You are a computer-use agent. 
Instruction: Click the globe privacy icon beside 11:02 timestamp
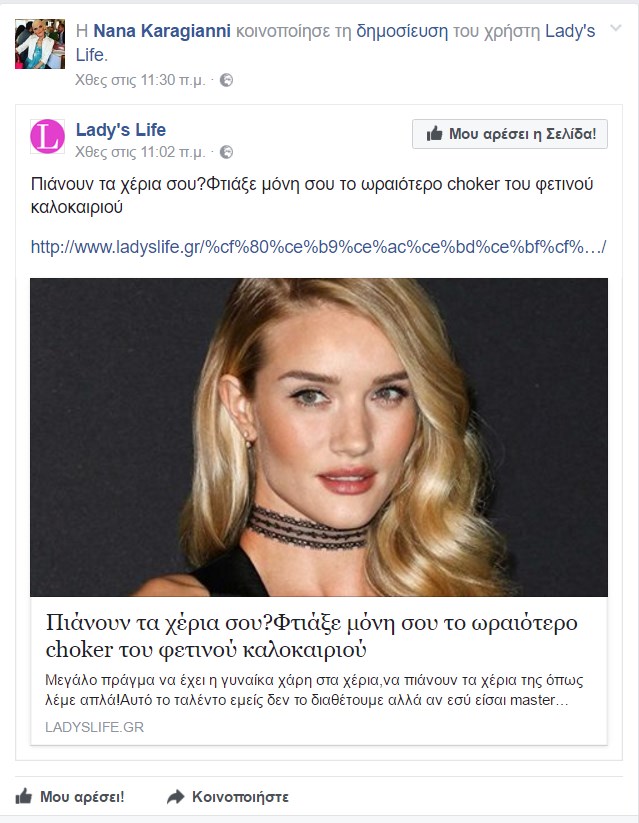226,152
